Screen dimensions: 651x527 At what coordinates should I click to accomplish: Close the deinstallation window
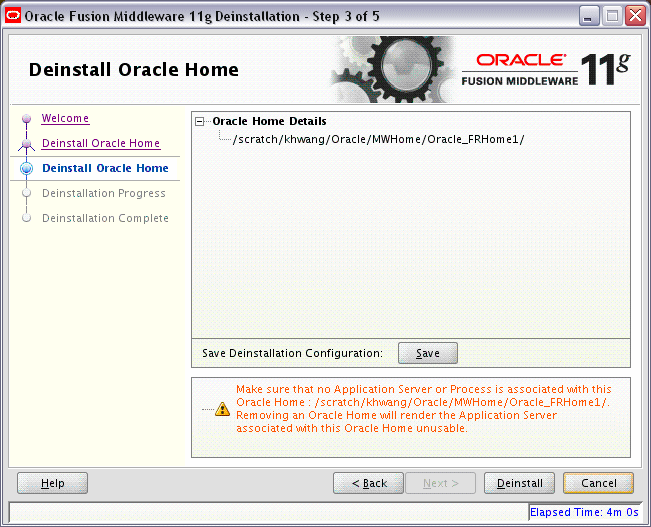(x=636, y=16)
